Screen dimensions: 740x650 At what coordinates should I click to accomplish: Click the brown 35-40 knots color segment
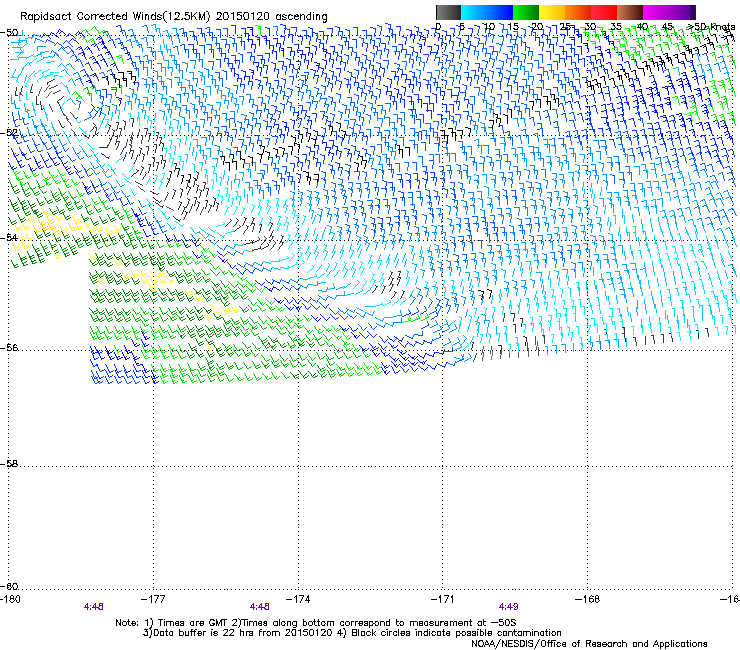pos(630,12)
